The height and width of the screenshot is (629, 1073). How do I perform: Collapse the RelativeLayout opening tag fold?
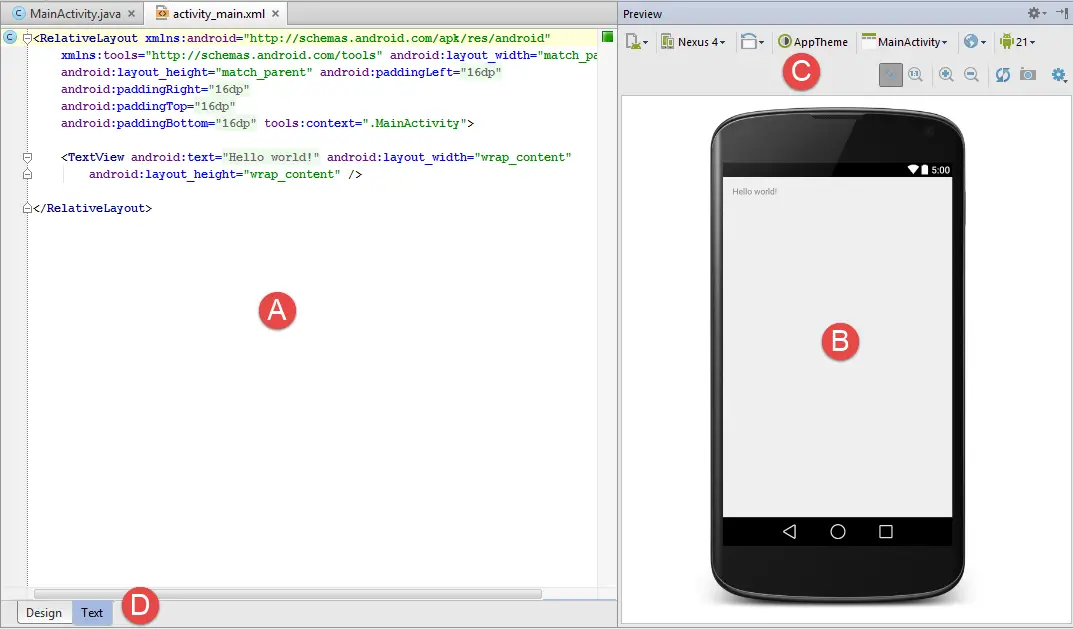27,38
